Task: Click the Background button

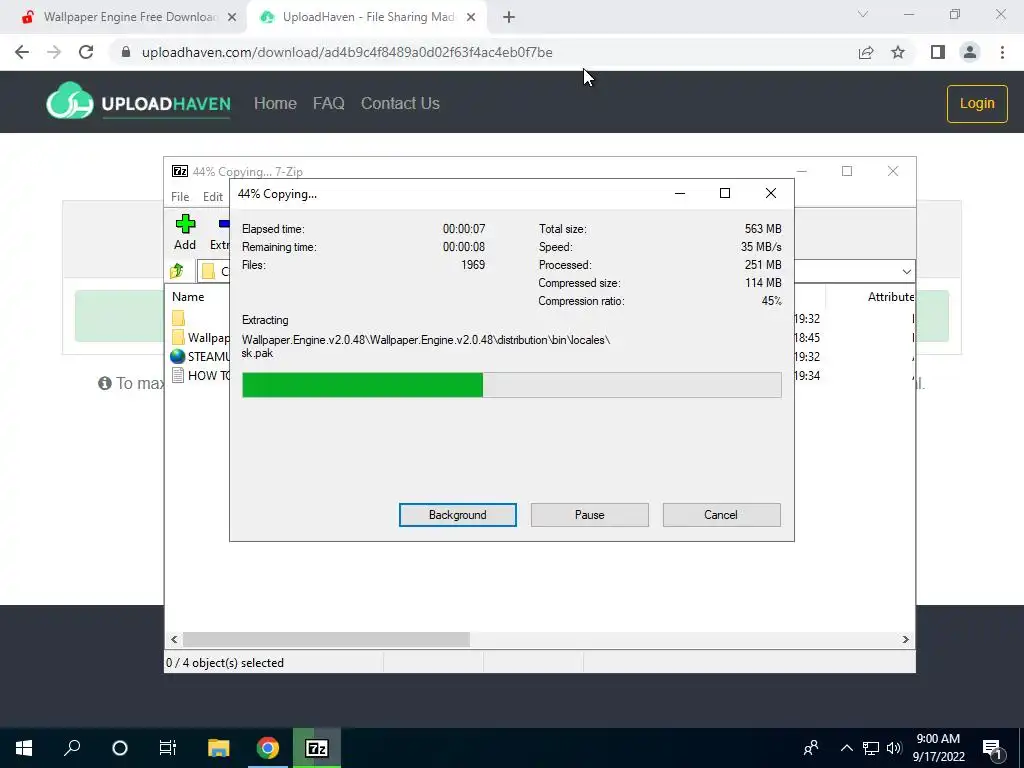Action: [458, 515]
